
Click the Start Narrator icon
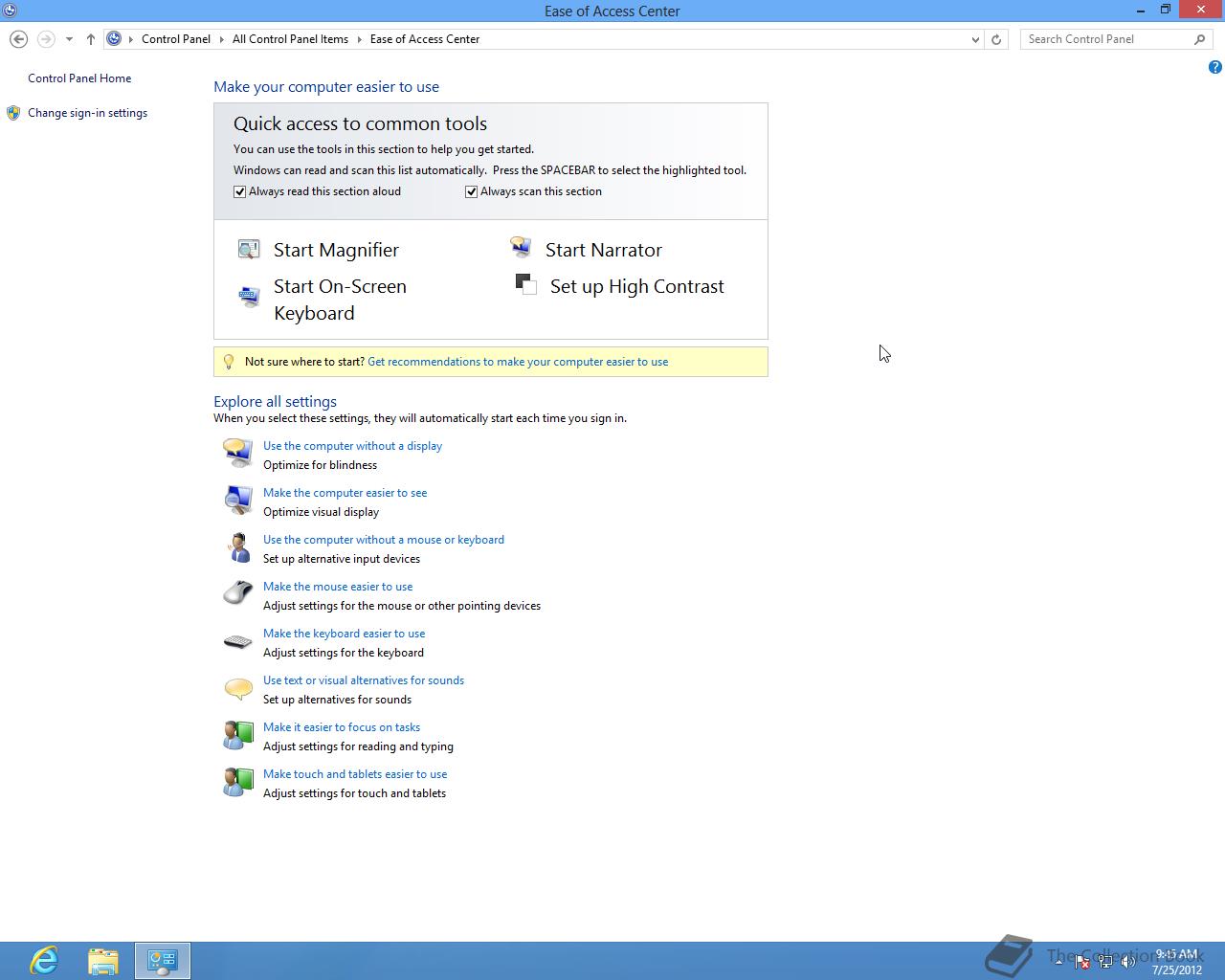521,249
